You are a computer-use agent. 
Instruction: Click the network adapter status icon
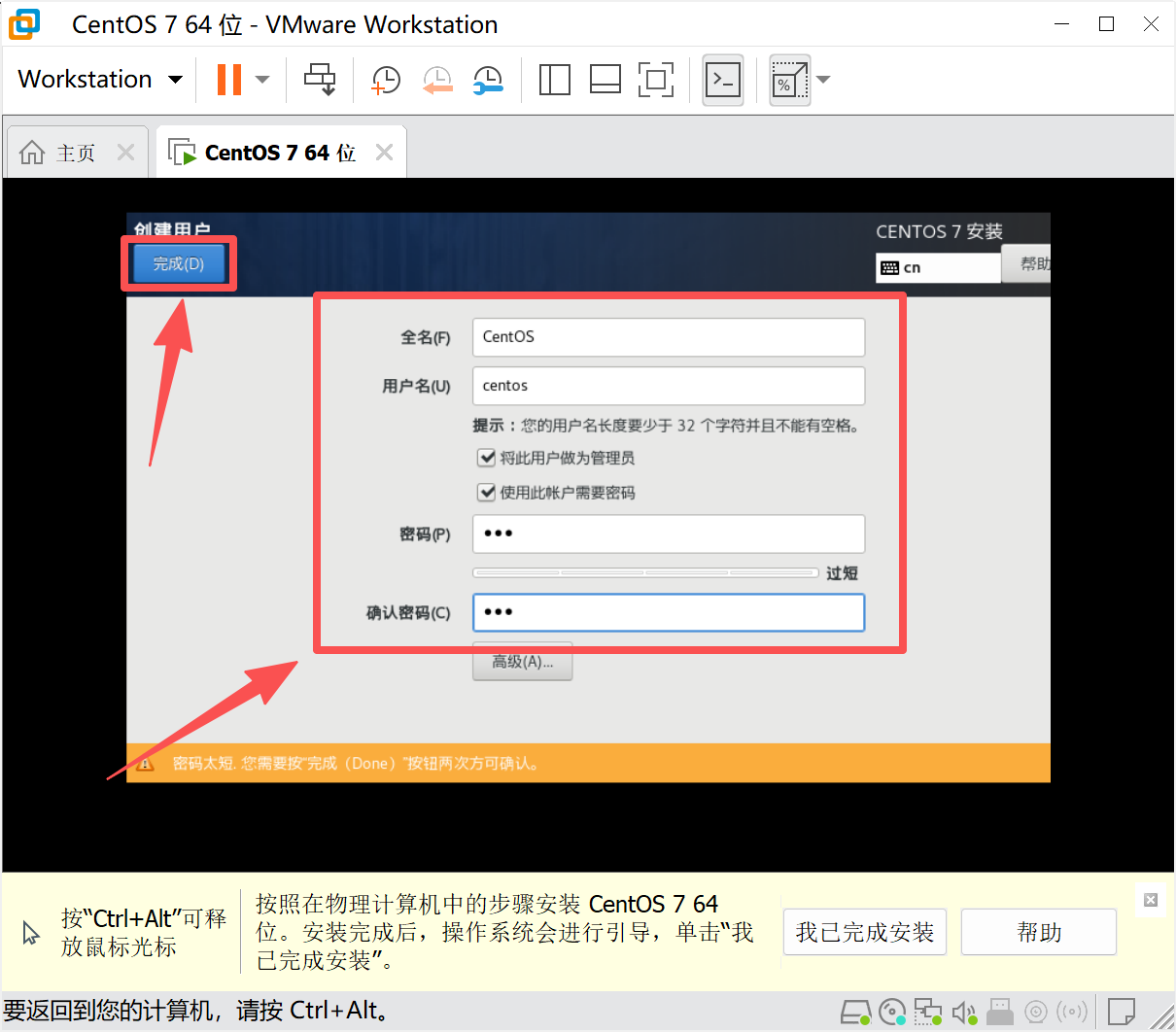click(x=928, y=1012)
